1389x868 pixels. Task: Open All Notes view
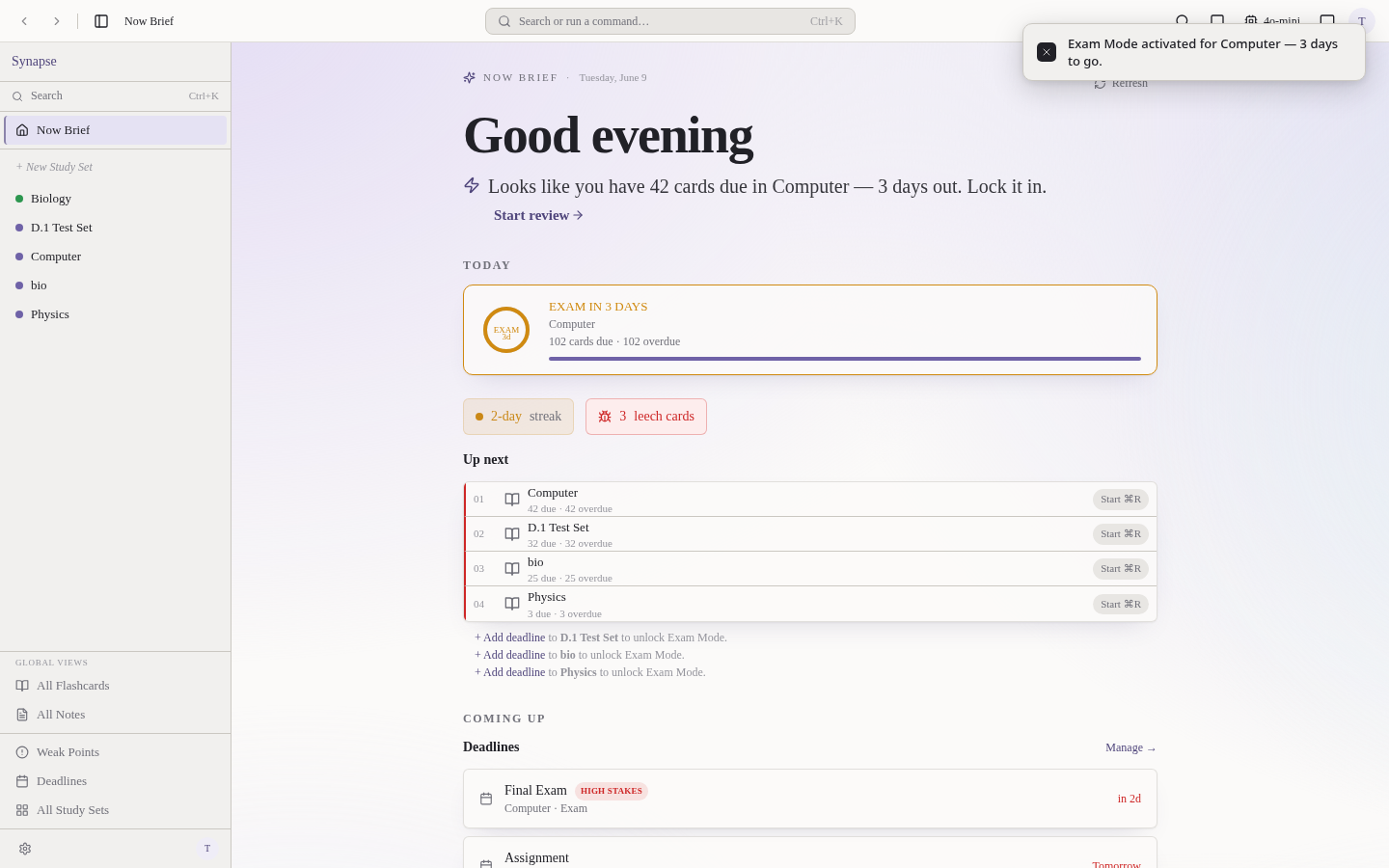pos(116,715)
